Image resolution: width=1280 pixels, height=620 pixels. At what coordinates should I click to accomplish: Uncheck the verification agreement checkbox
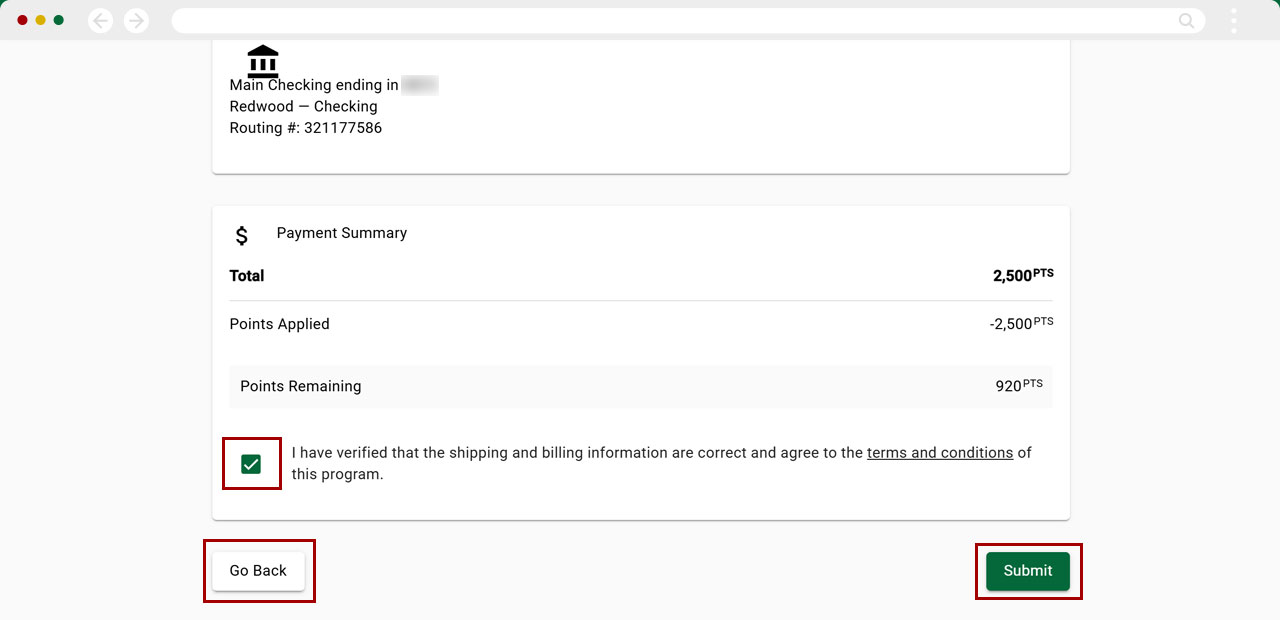click(x=251, y=464)
